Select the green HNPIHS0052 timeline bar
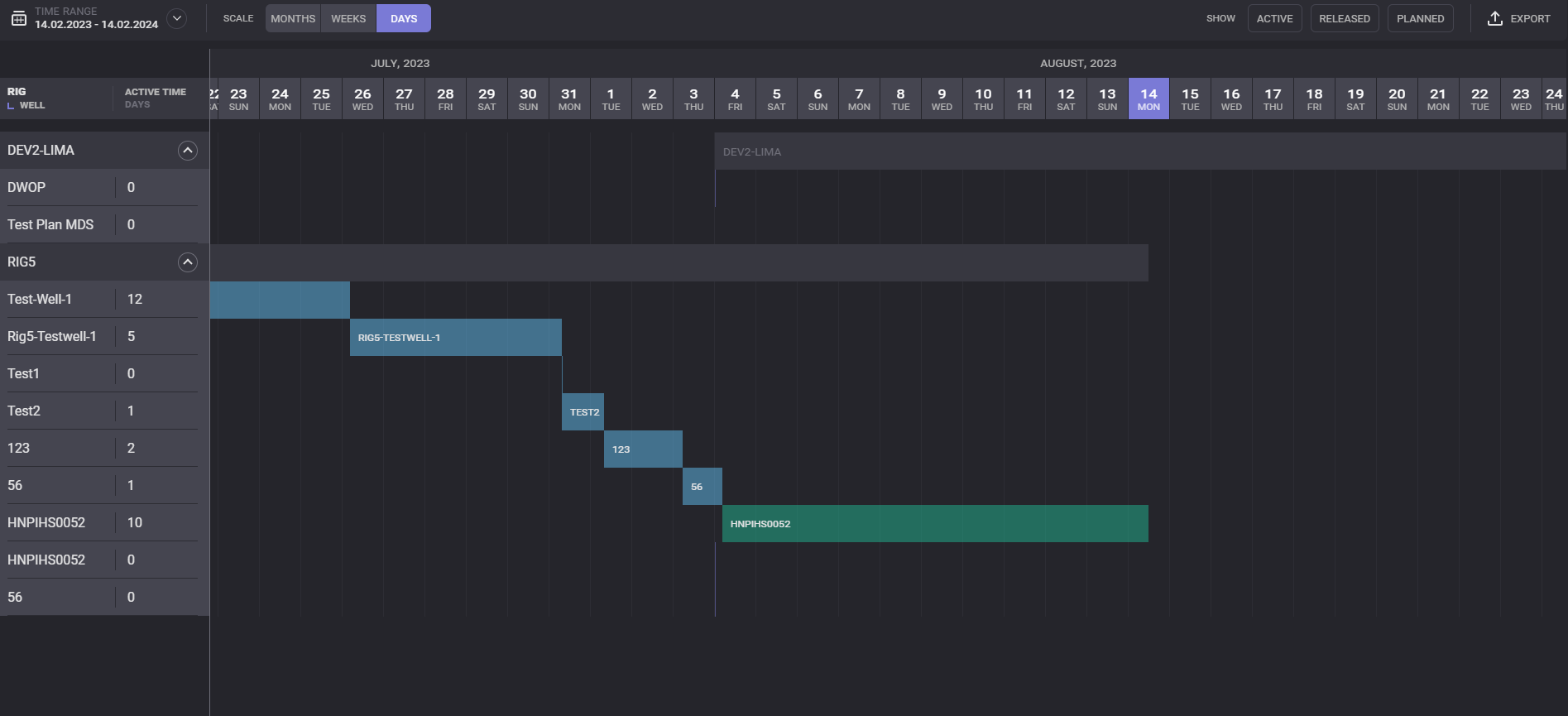1568x716 pixels. (x=934, y=524)
